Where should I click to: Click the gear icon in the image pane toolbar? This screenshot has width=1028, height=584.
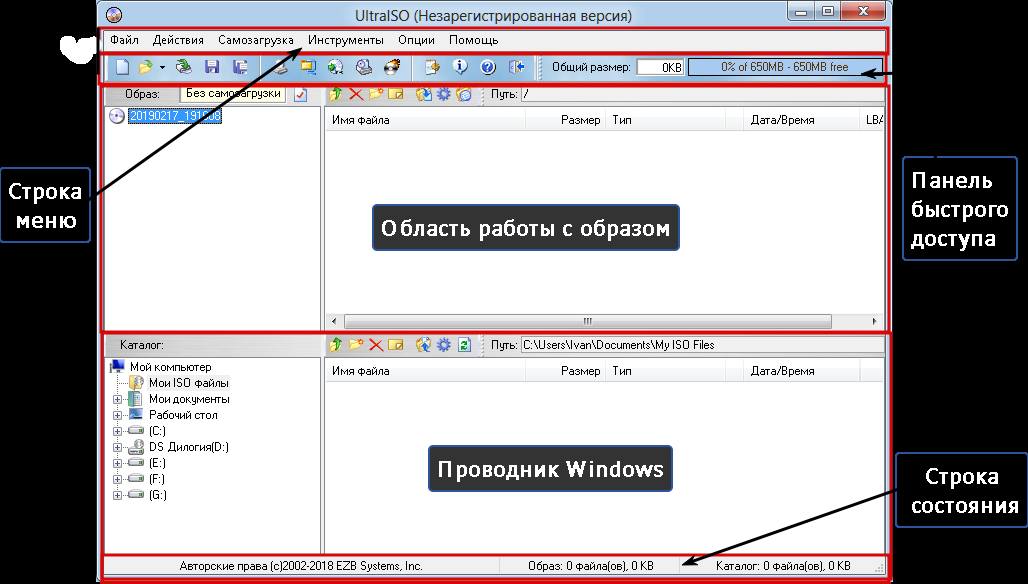pyautogui.click(x=444, y=94)
